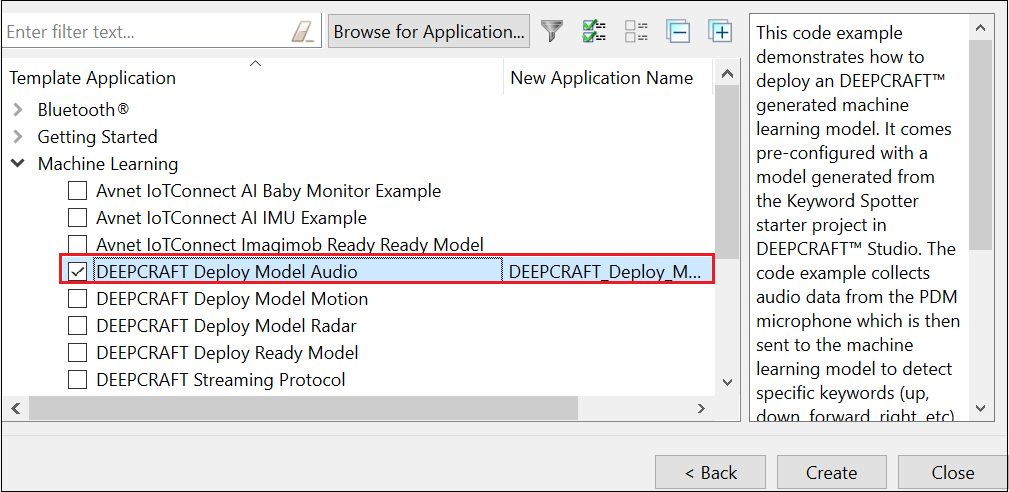The height and width of the screenshot is (492, 1009).
Task: Click the DEEPCRAFT_Deploy_M... application name cell
Action: pos(607,272)
